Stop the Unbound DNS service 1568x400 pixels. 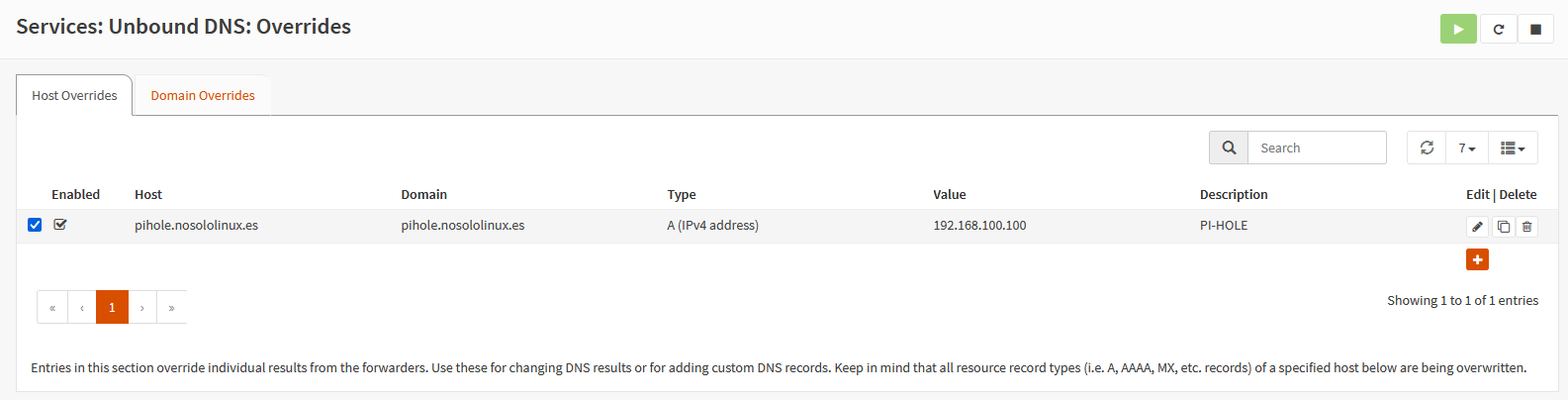(1535, 29)
